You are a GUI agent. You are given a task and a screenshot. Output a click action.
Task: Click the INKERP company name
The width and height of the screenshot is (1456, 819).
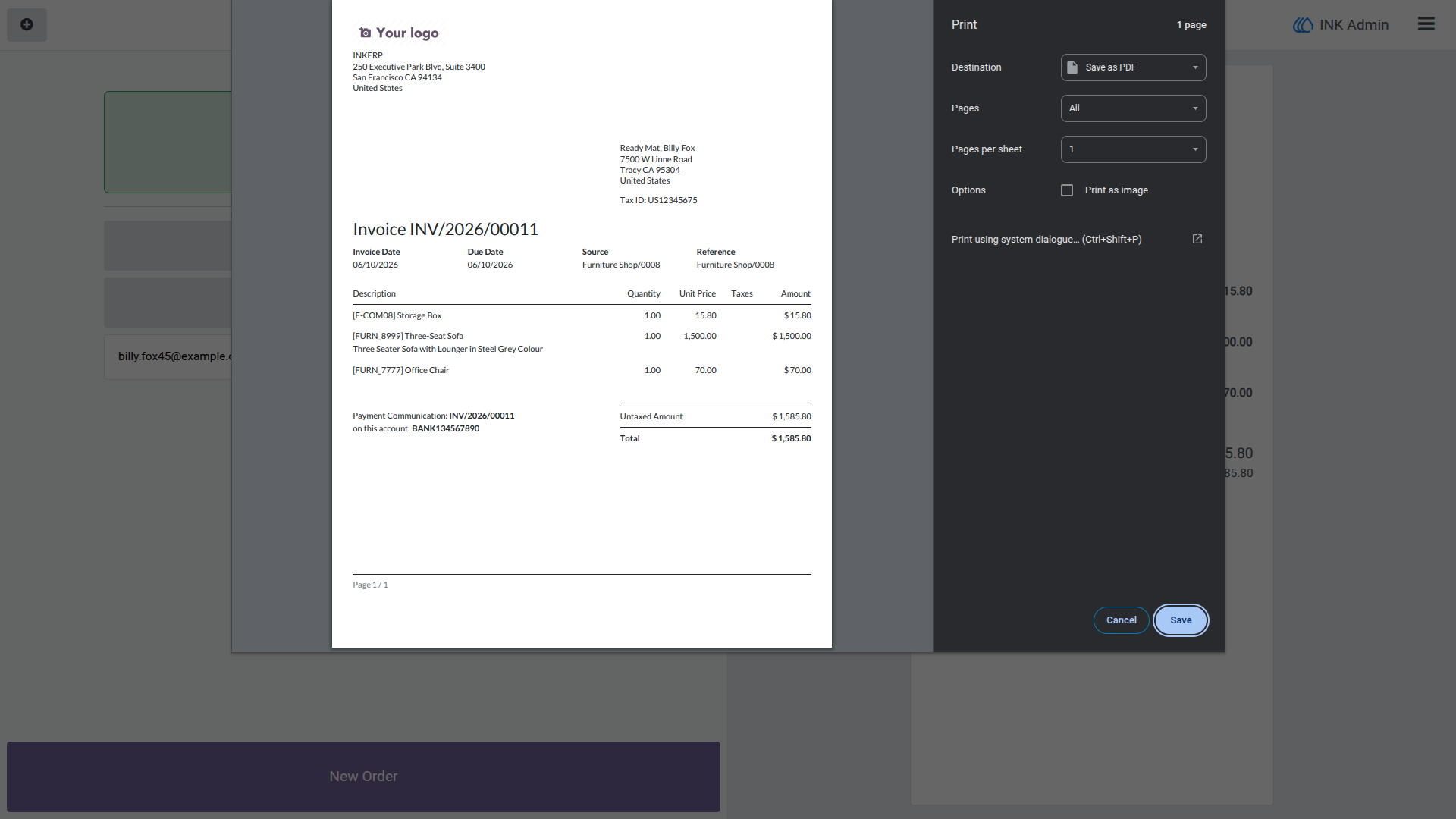(x=368, y=55)
